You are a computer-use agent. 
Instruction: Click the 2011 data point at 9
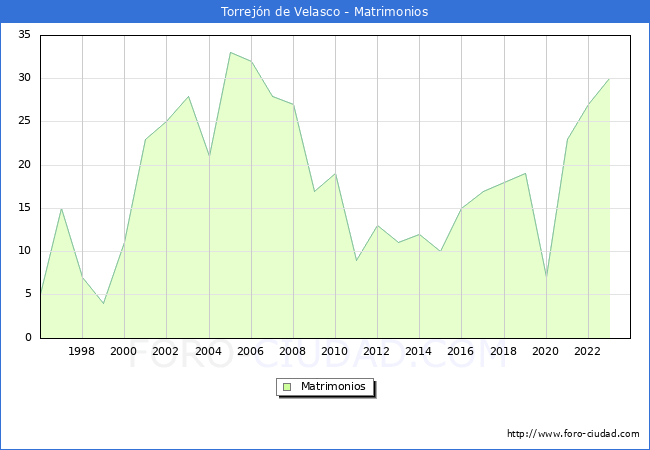point(357,260)
